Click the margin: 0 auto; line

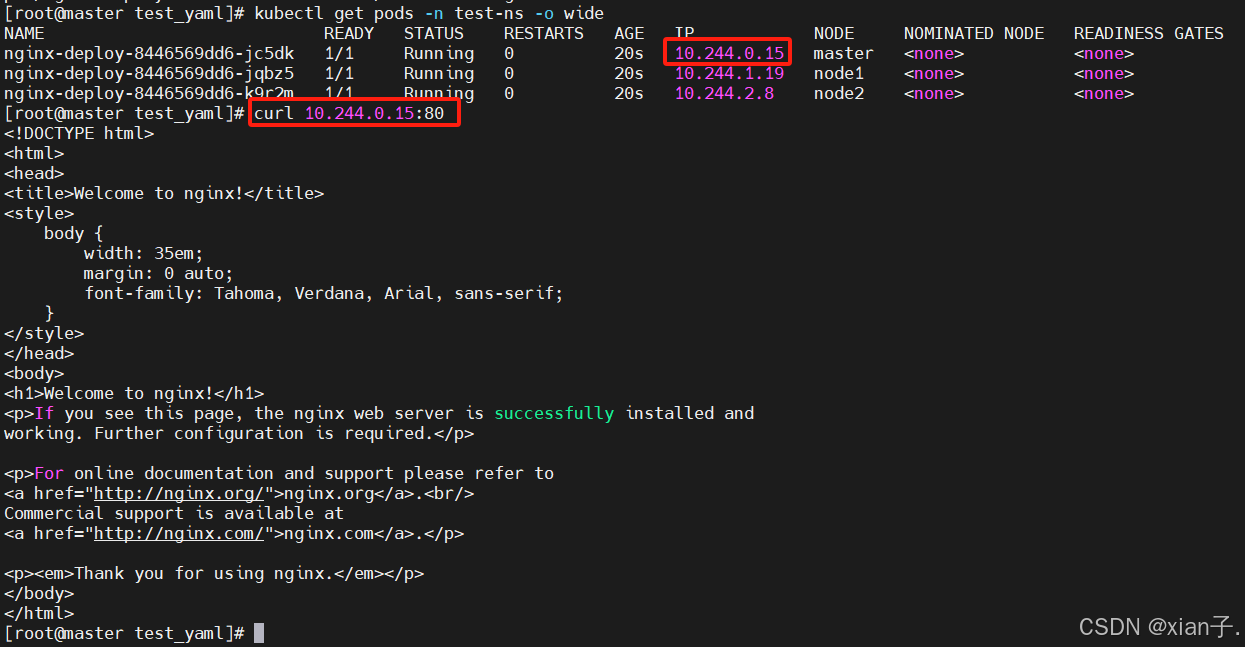pos(159,273)
